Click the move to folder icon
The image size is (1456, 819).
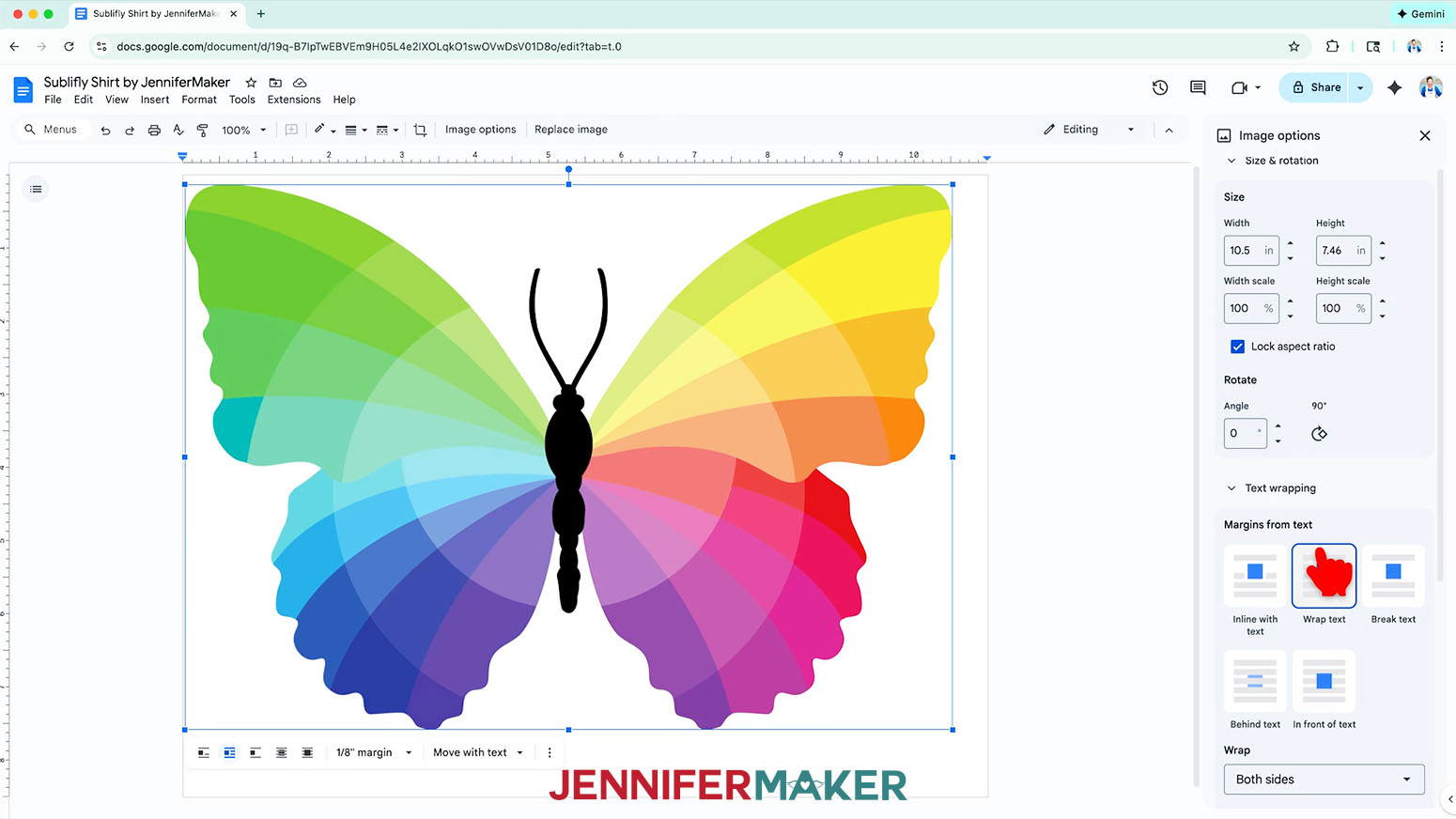pos(275,83)
